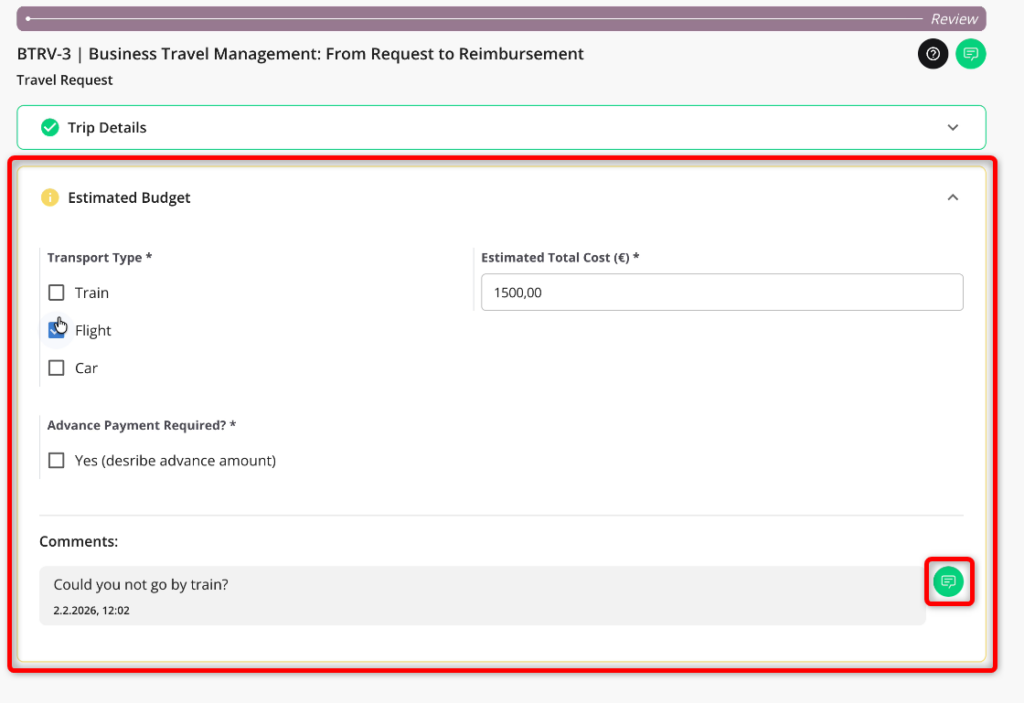Click the Estimated Total Cost input field
This screenshot has height=703, width=1024.
pos(721,292)
